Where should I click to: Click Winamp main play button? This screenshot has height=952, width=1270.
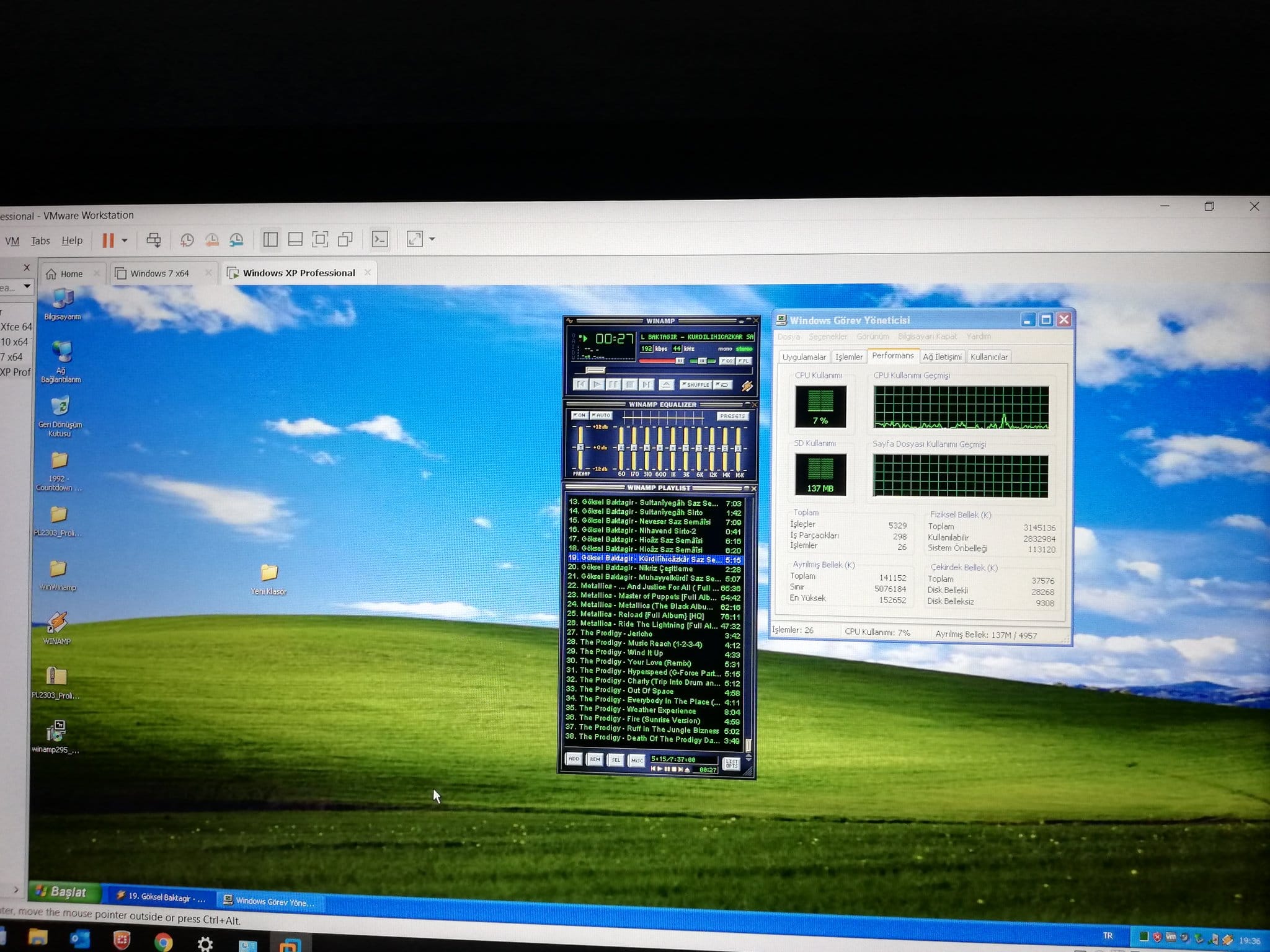pyautogui.click(x=597, y=384)
